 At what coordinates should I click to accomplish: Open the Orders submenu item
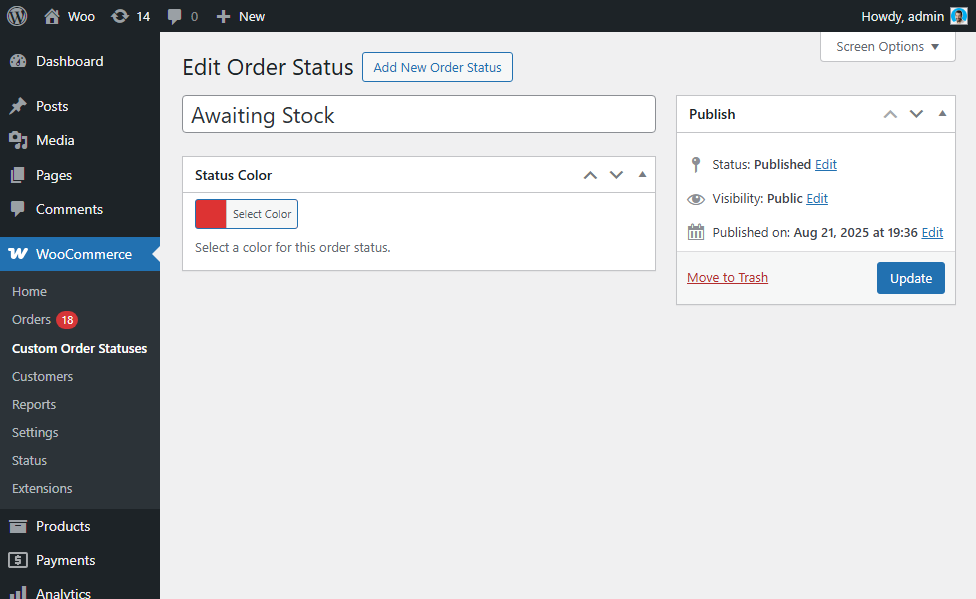click(x=31, y=320)
